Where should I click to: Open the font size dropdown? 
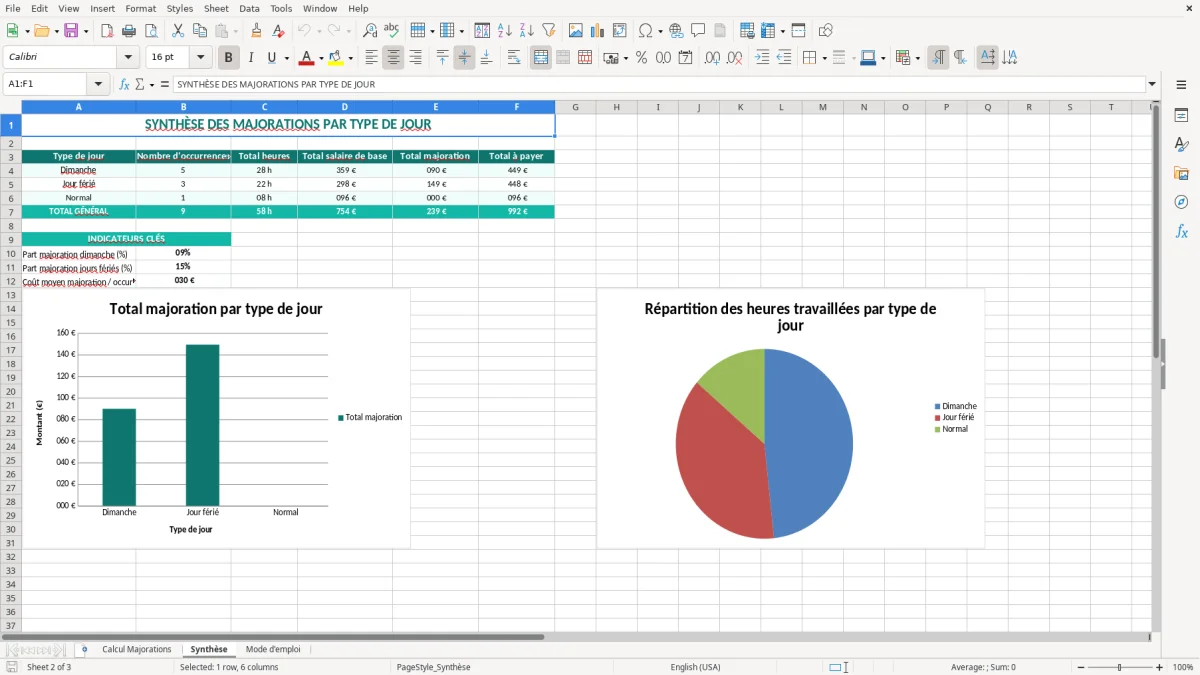201,58
